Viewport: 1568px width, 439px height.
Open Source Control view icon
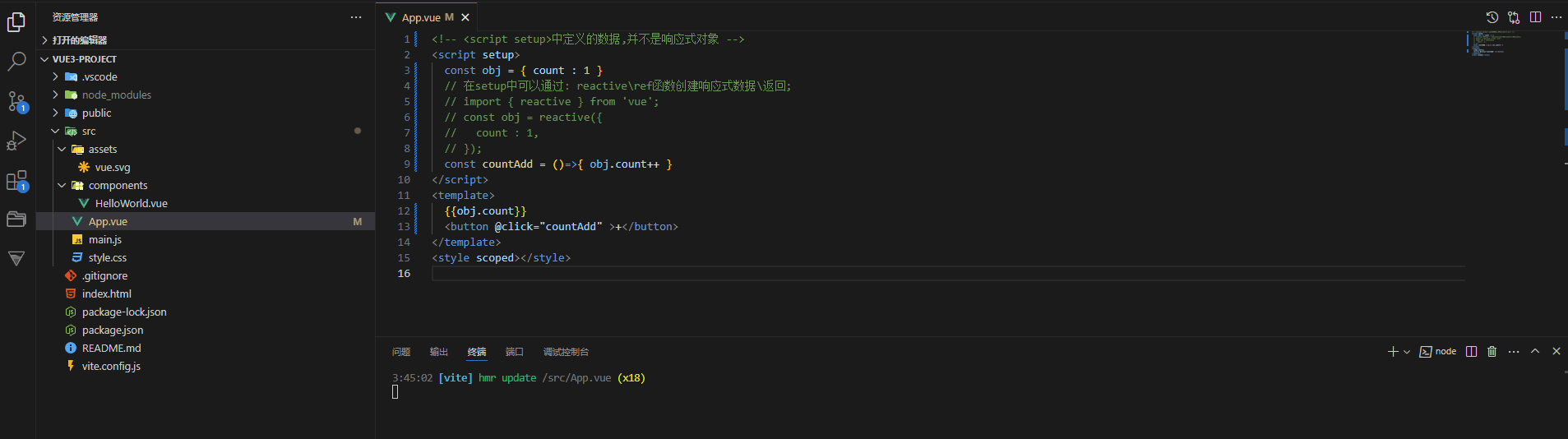pyautogui.click(x=16, y=101)
